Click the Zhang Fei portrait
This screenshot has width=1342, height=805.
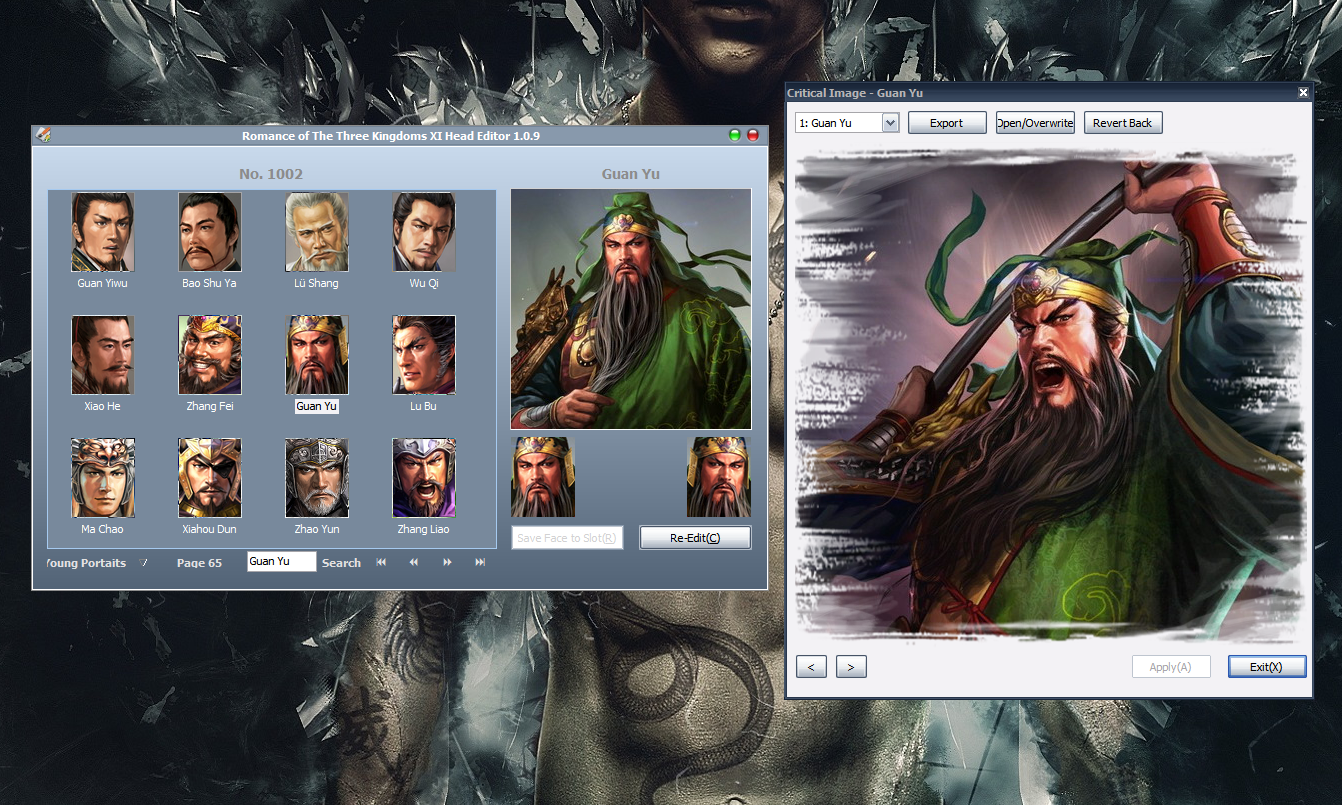[210, 355]
